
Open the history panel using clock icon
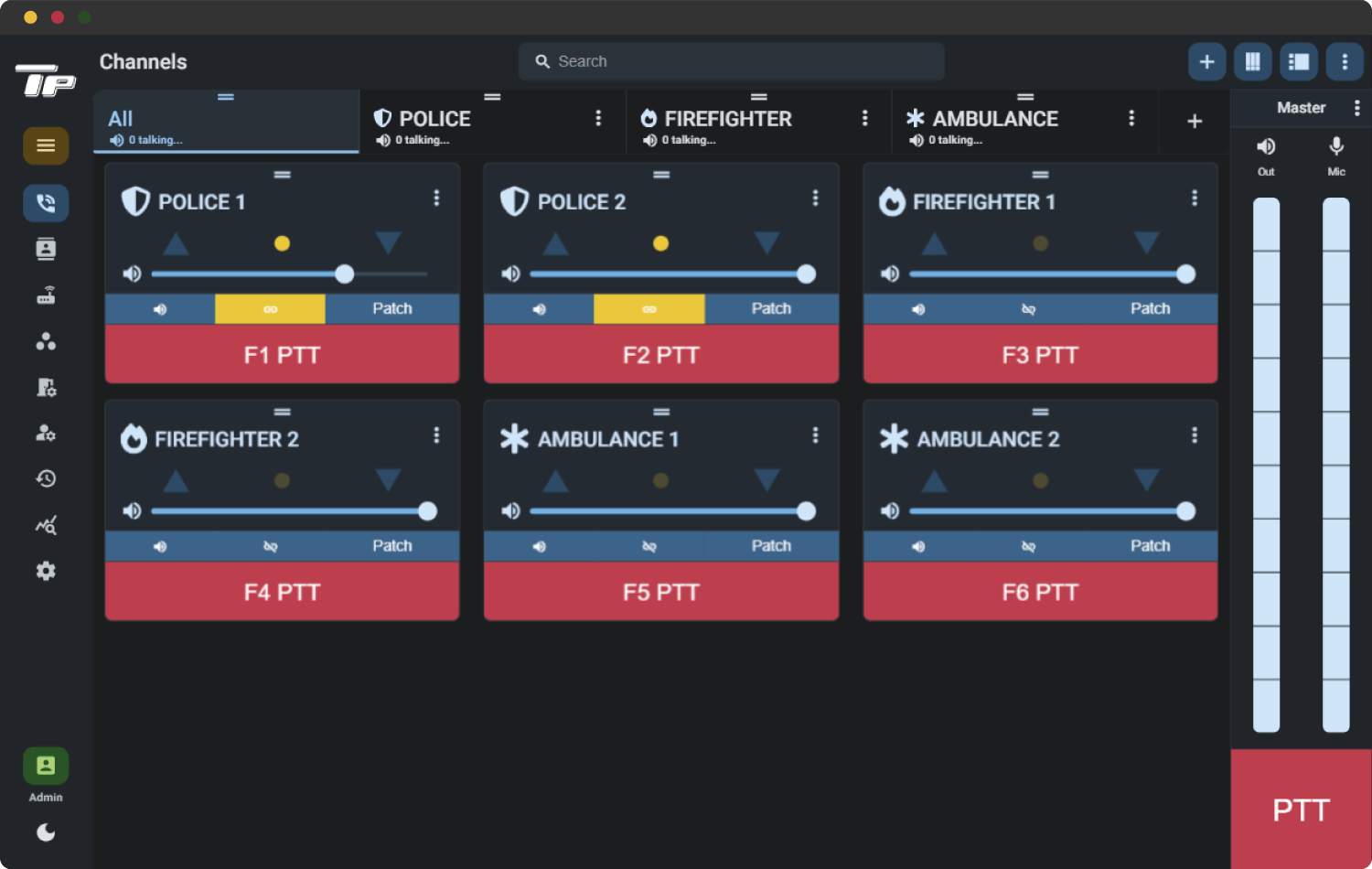(45, 478)
